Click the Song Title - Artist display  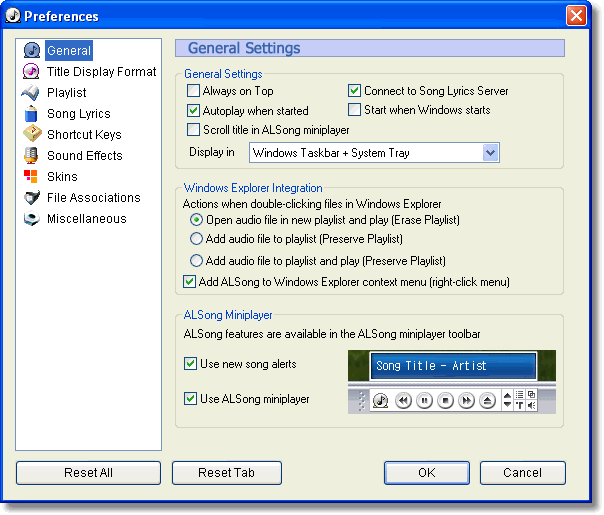click(x=453, y=366)
